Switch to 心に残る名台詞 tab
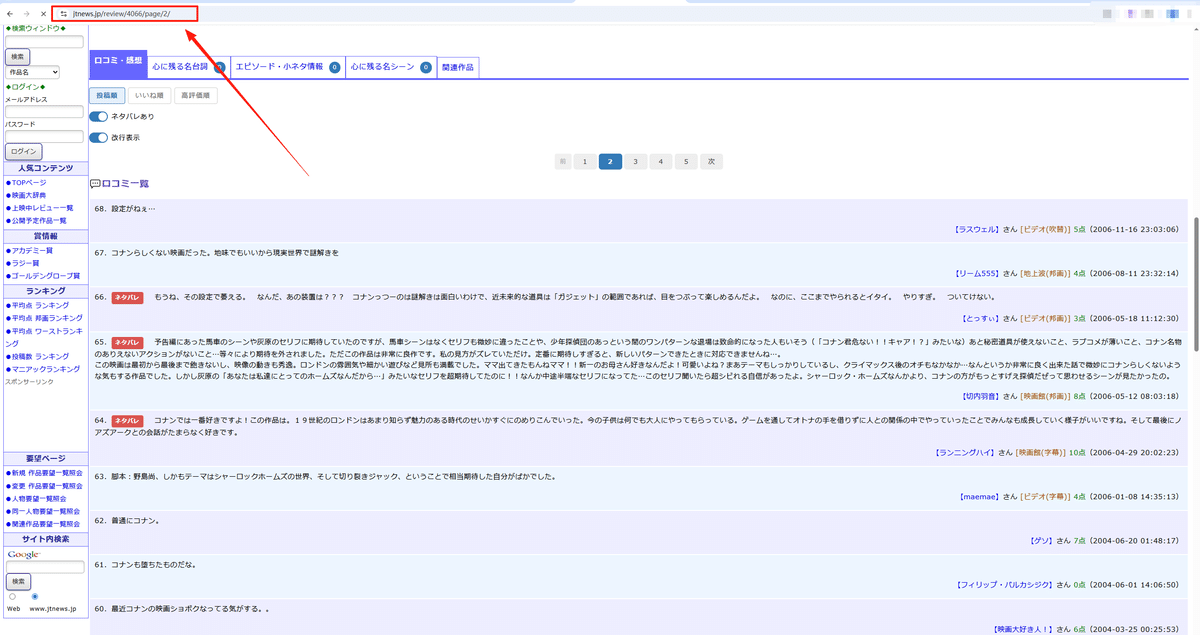This screenshot has width=1200, height=635. point(188,67)
